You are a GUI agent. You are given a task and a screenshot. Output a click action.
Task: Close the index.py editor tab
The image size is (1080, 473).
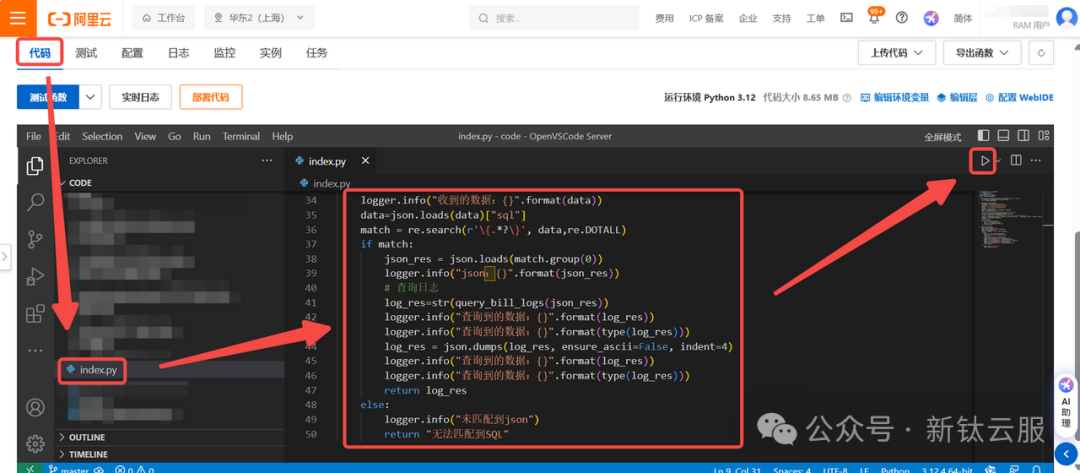(x=366, y=160)
